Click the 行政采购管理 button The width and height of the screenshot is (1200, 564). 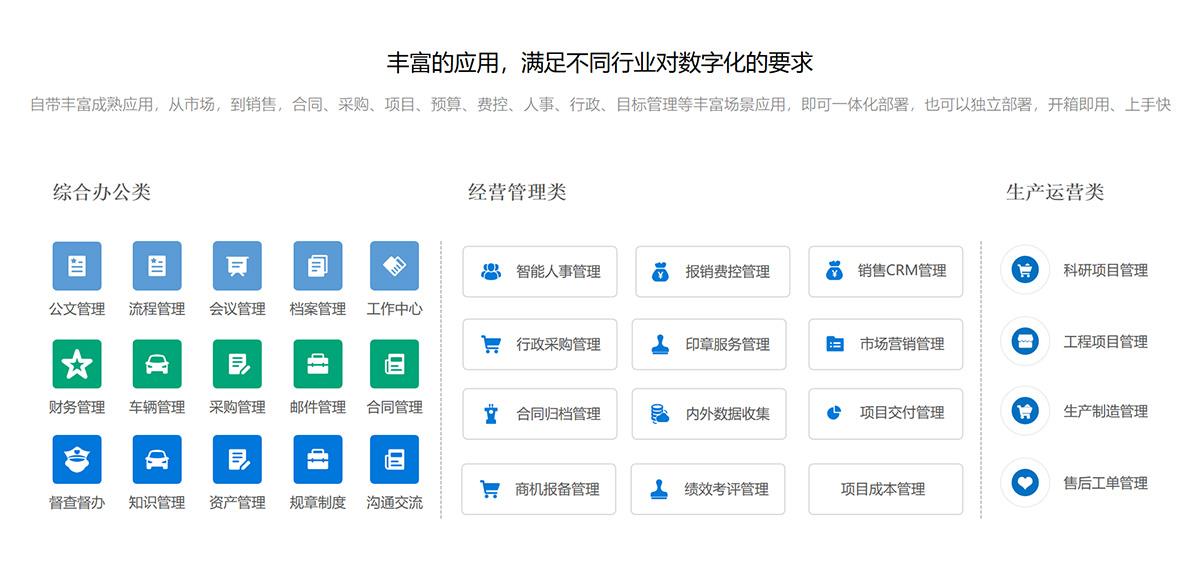tap(540, 344)
